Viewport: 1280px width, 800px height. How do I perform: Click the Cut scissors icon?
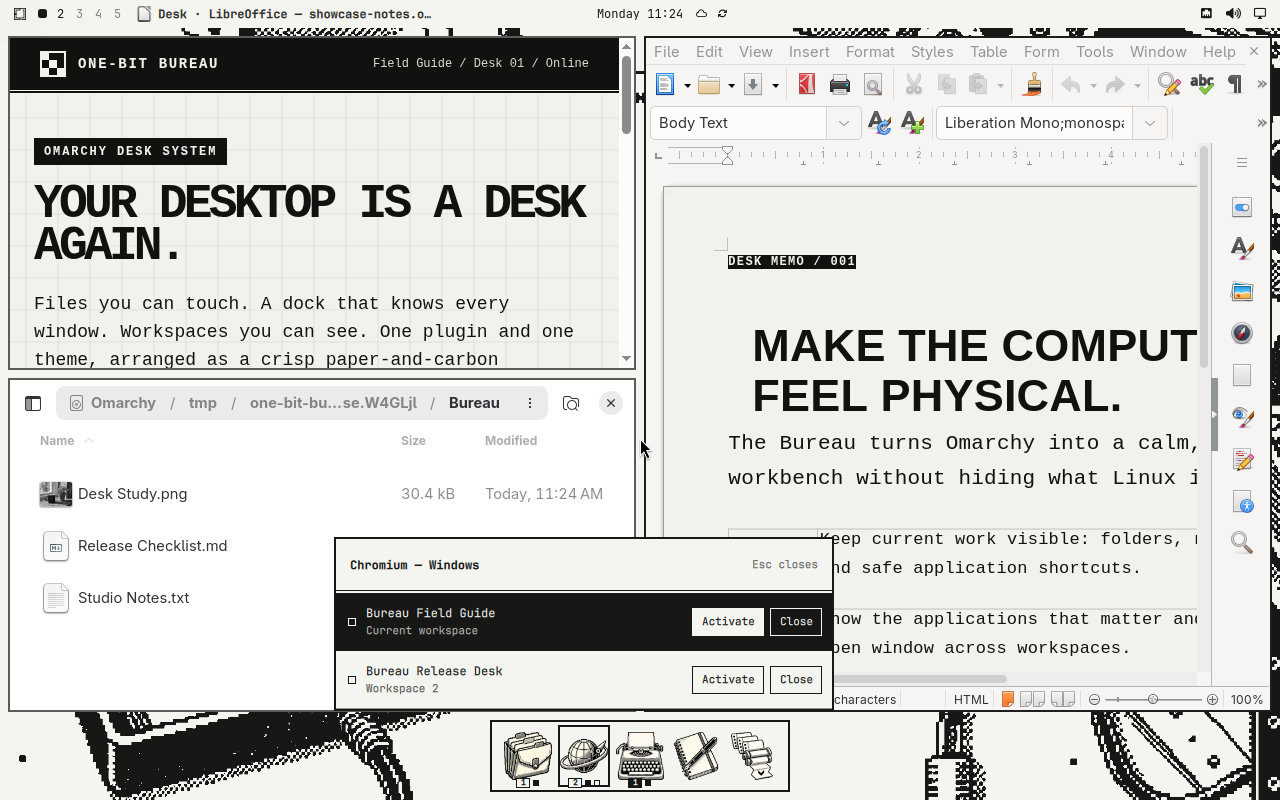(913, 85)
